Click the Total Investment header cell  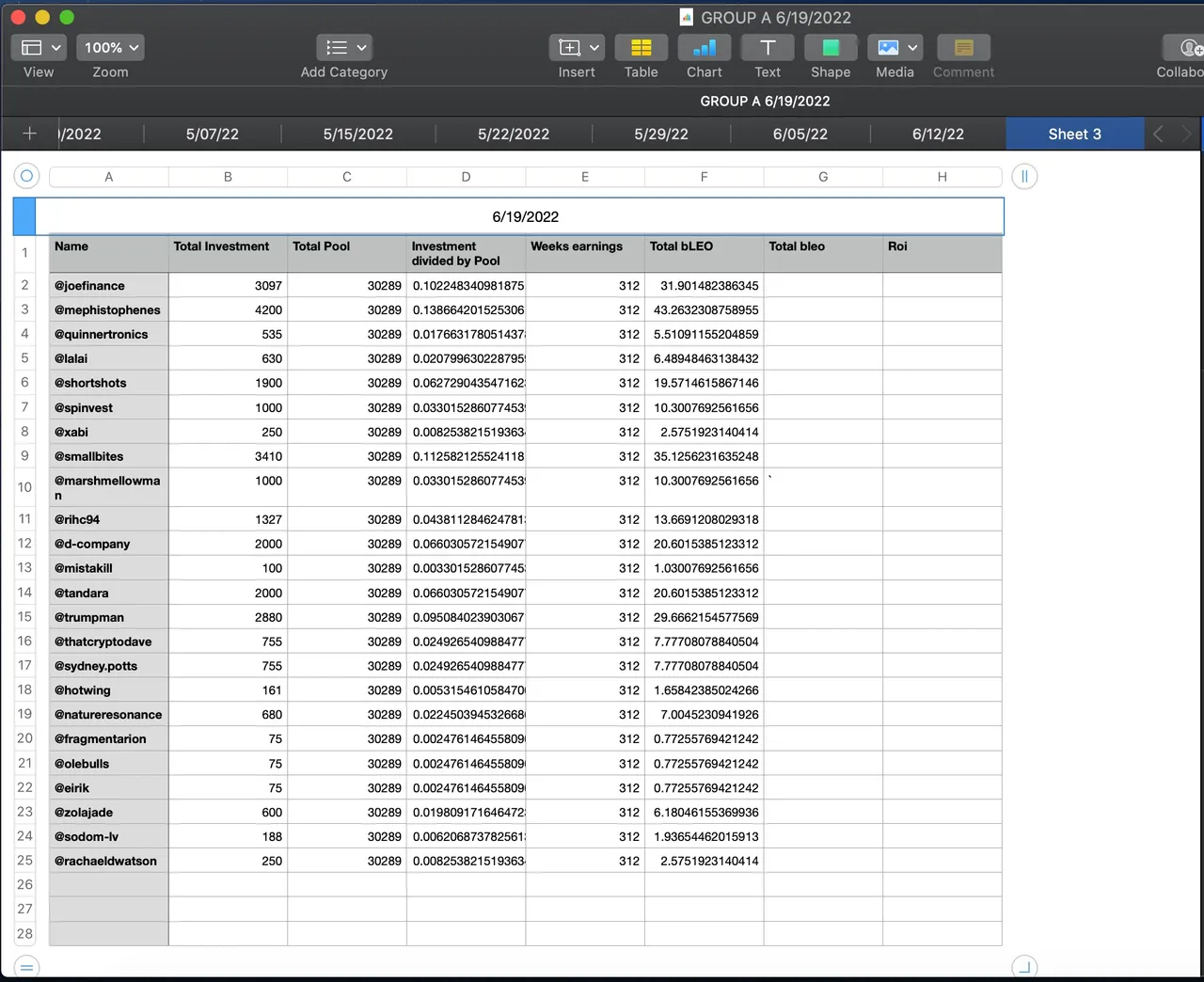[x=228, y=254]
